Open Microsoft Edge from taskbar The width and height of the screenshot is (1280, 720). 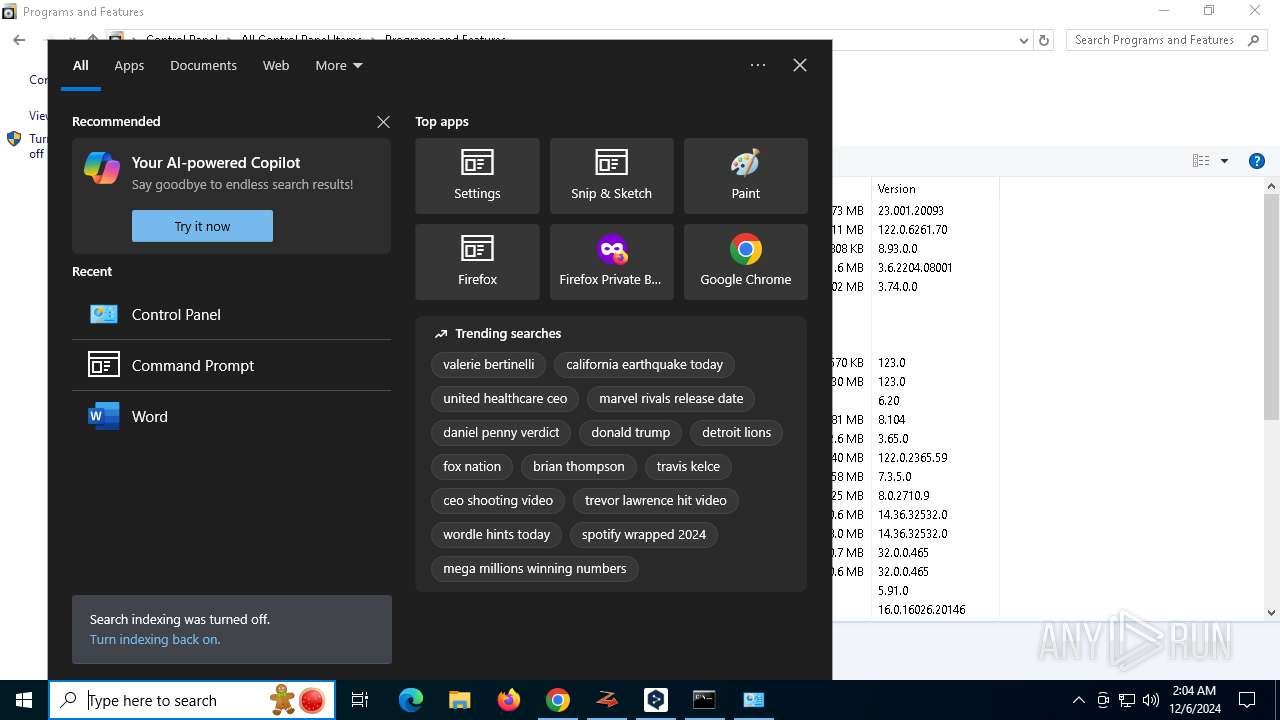(411, 700)
